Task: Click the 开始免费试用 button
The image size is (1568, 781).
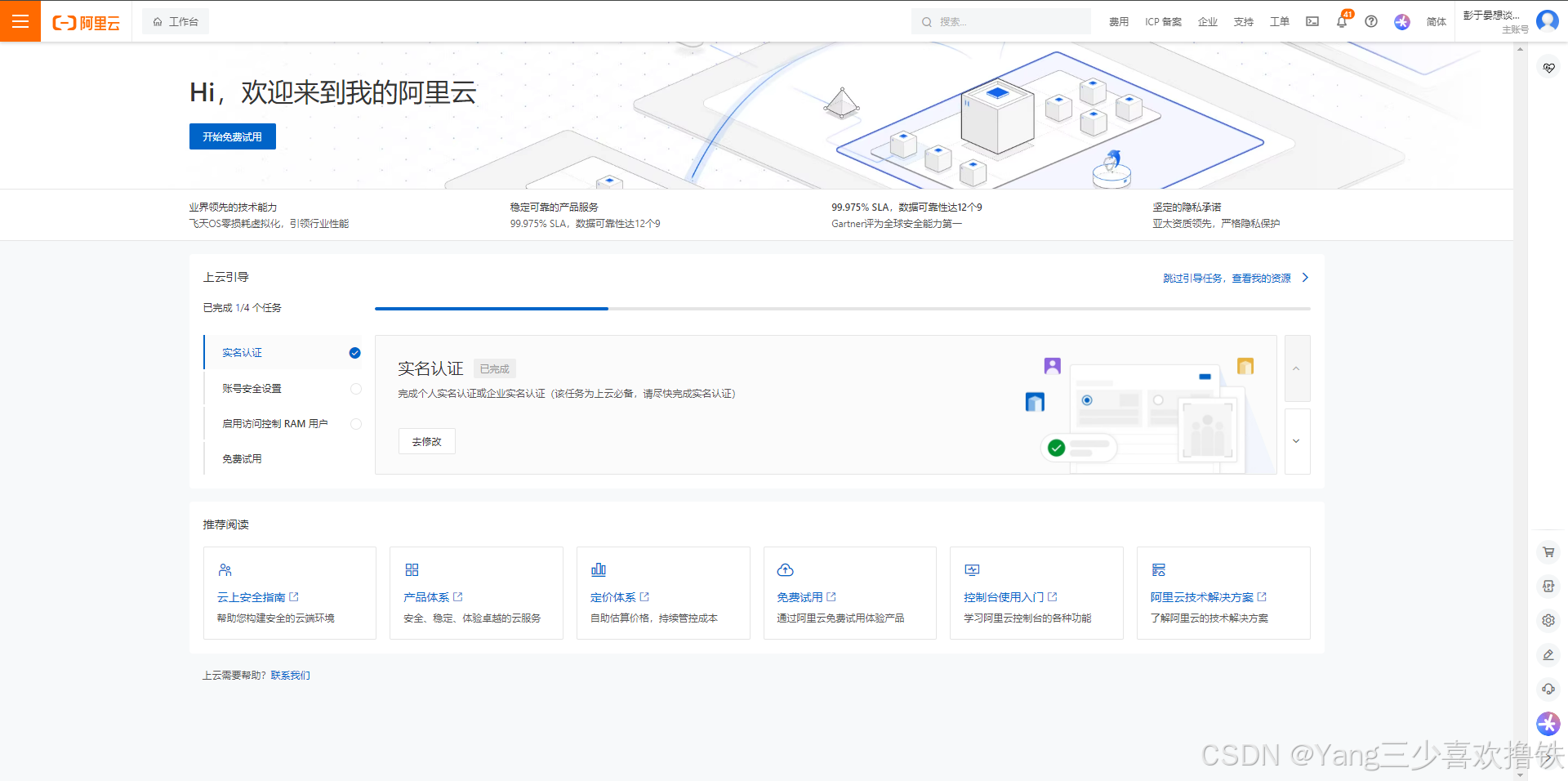Action: [233, 136]
